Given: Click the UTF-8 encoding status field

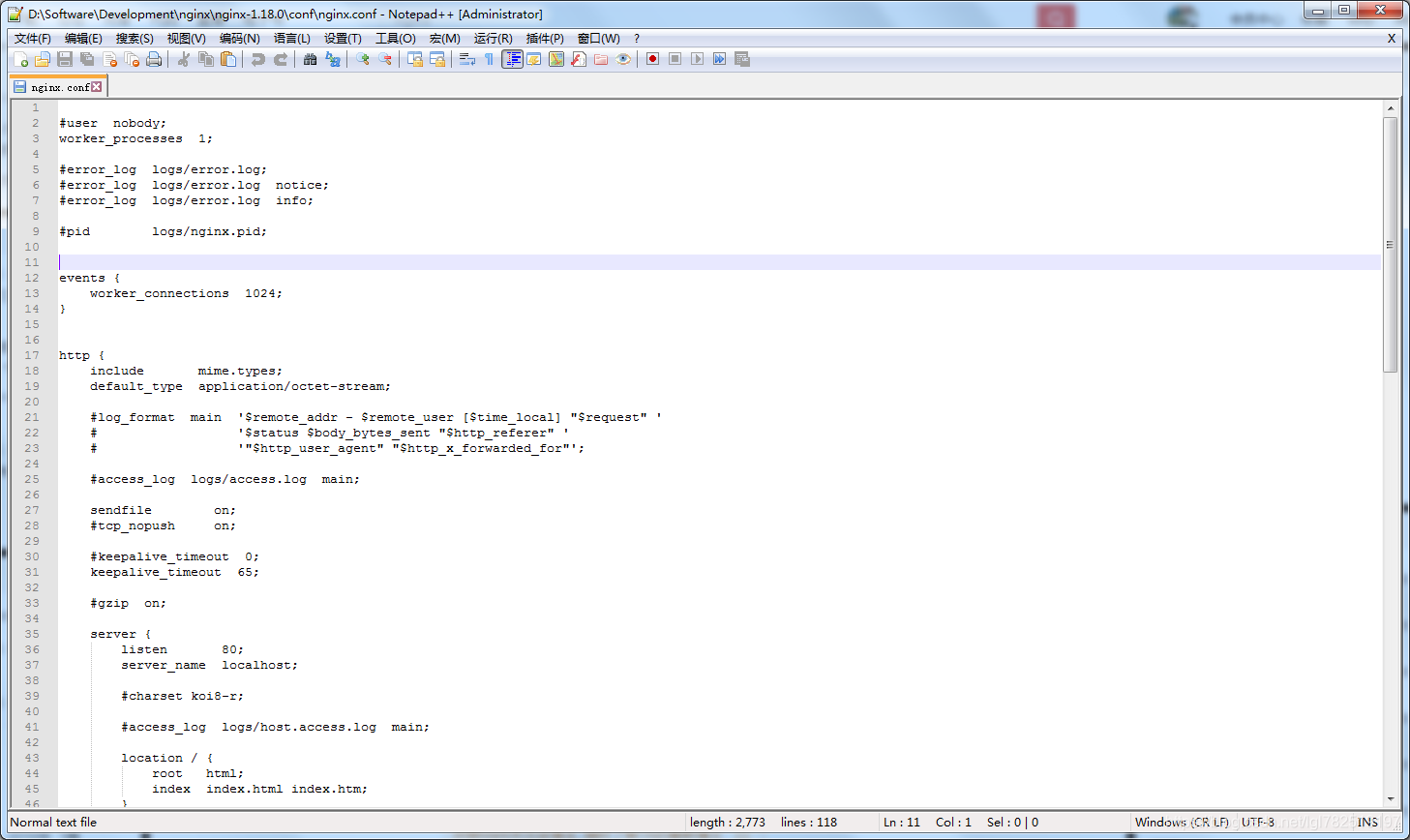Looking at the screenshot, I should pyautogui.click(x=1258, y=823).
